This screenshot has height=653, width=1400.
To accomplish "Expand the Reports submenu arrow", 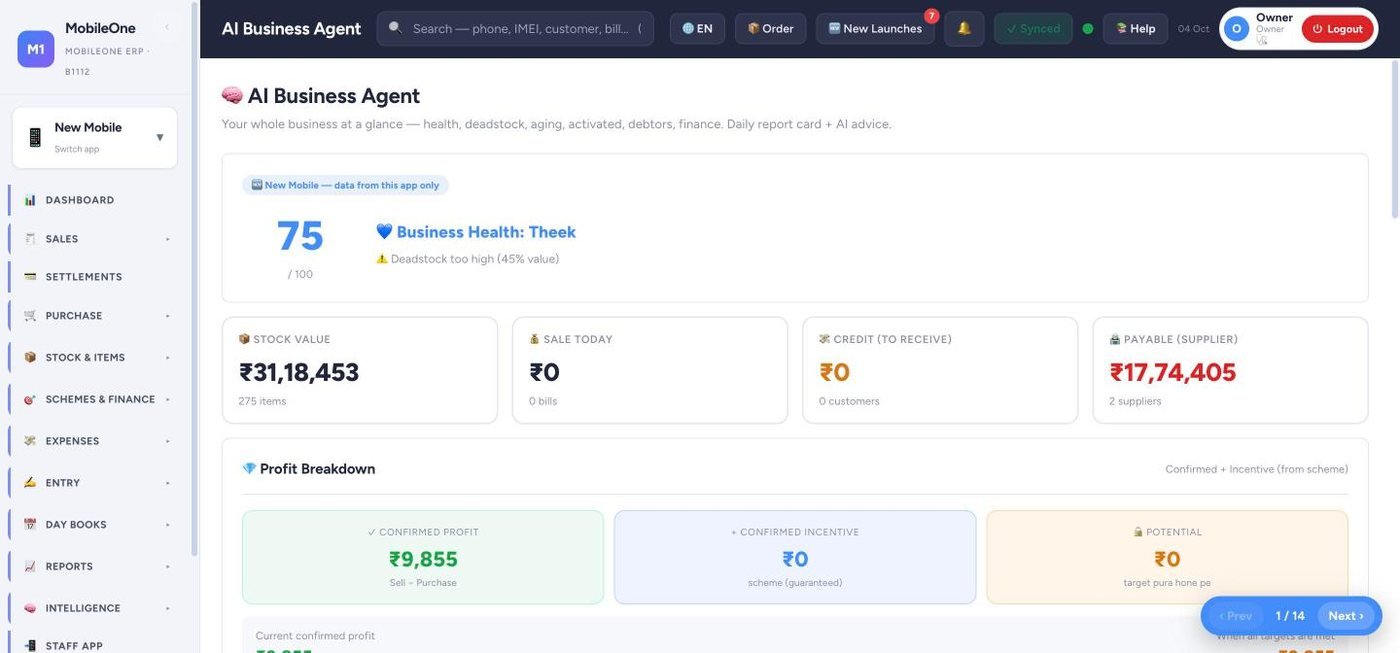I will [168, 567].
